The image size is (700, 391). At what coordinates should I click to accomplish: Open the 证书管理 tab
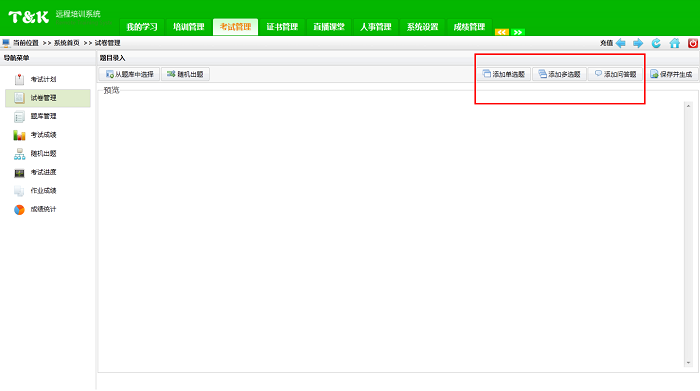282,27
